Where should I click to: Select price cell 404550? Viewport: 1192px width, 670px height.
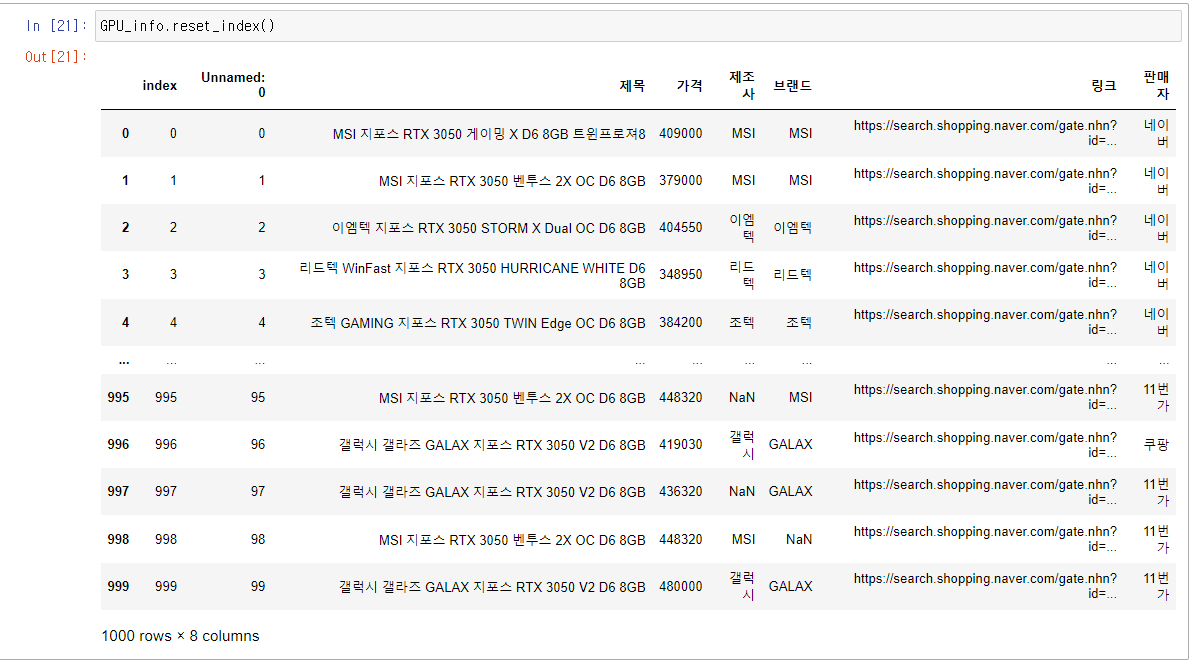[680, 227]
